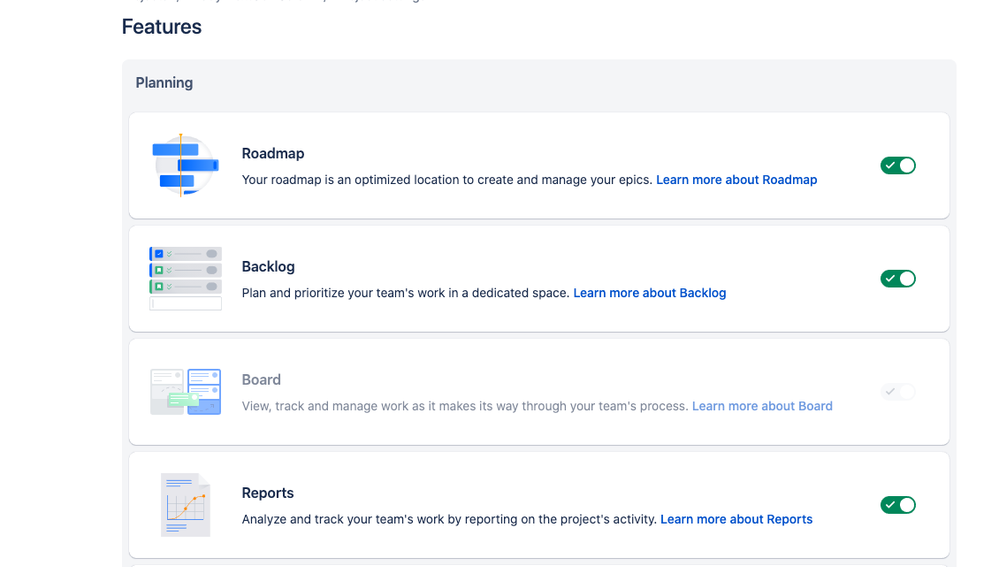Click the Roadmap feature title
The height and width of the screenshot is (567, 999).
pos(273,153)
